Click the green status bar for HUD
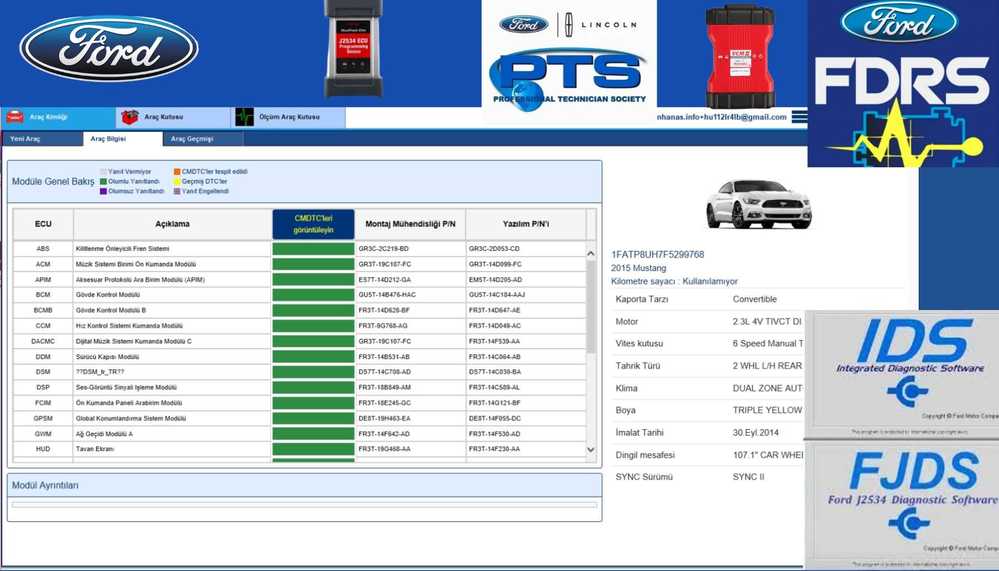The image size is (999, 571). pos(313,449)
